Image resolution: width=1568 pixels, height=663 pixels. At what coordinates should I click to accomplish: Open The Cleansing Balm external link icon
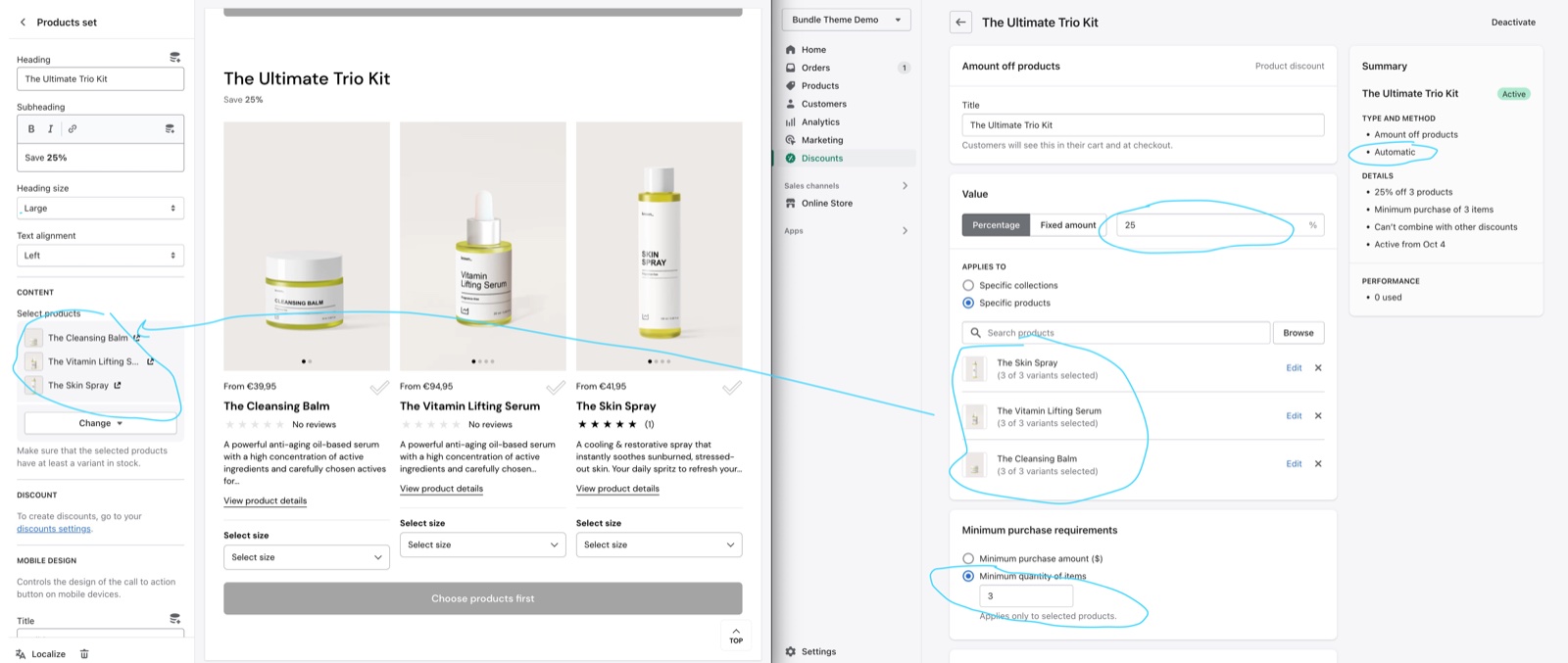136,338
